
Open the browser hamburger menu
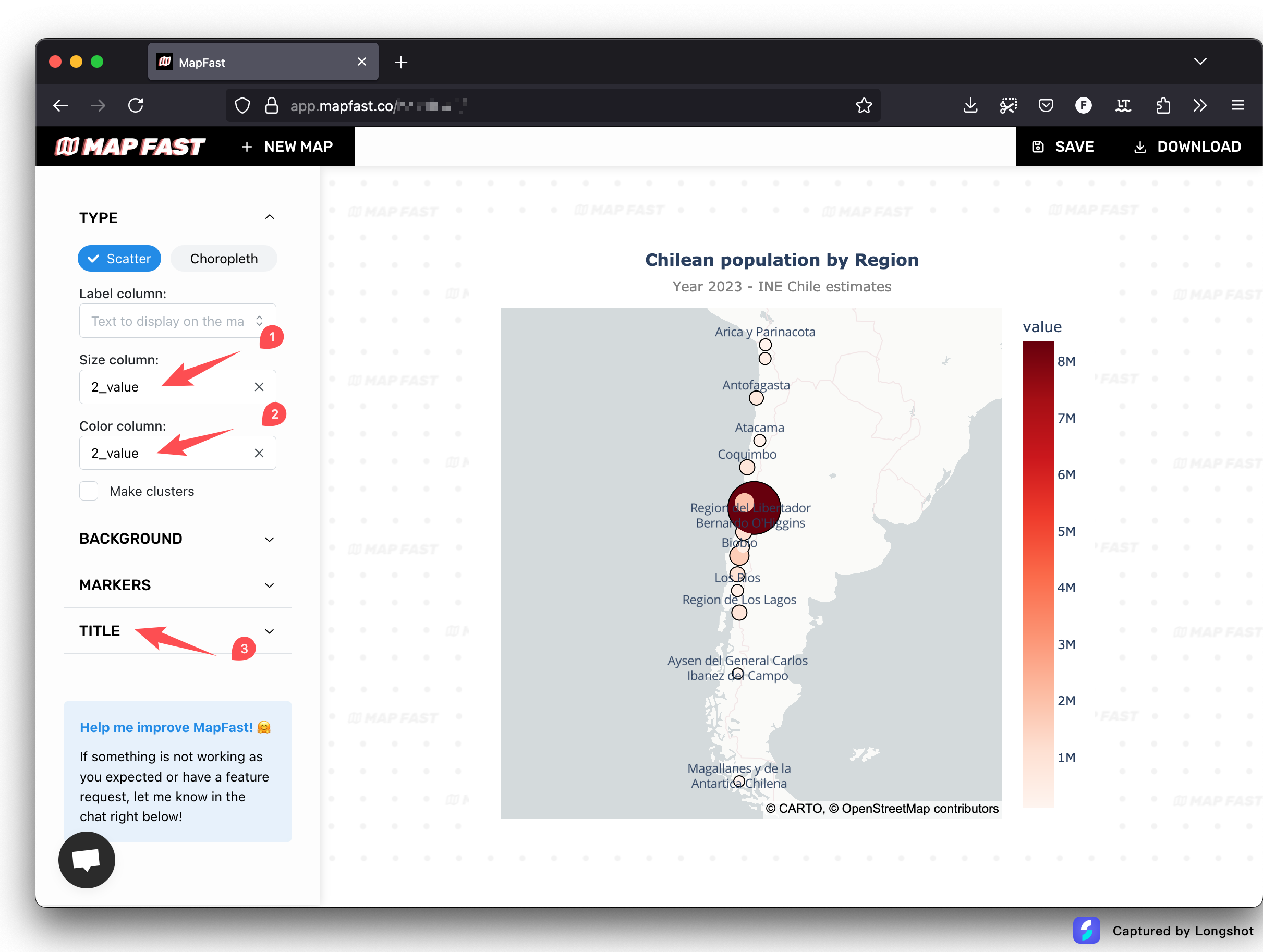coord(1238,106)
